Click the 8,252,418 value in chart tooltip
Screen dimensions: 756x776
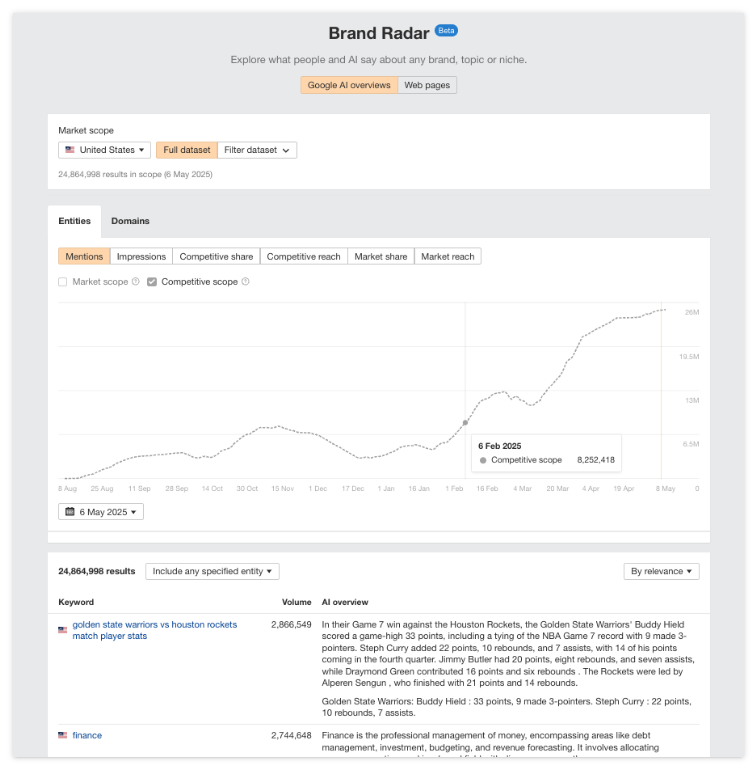[x=596, y=460]
